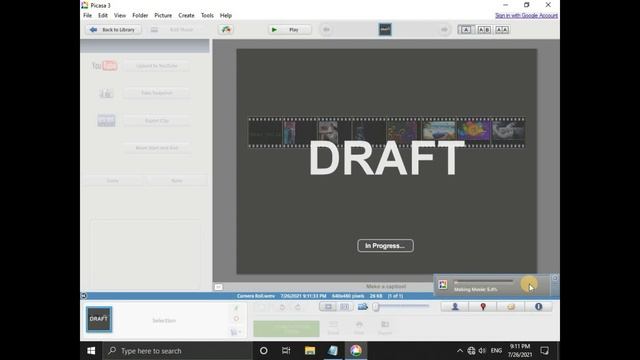This screenshot has width=640, height=360.
Task: Toggle the caption visibility icon
Action: point(218,287)
